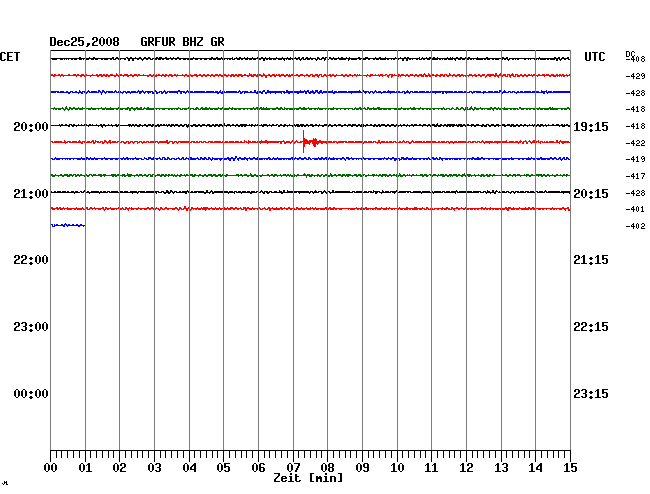The height and width of the screenshot is (494, 650).
Task: Click the 23:15 UTC time label
Action: (591, 394)
